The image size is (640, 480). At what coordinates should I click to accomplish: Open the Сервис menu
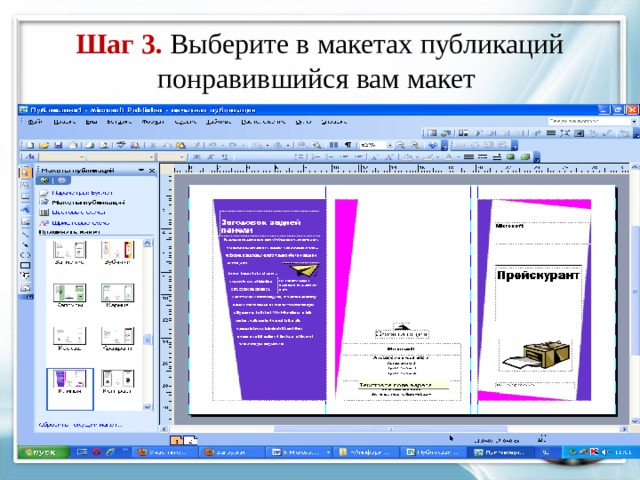185,122
